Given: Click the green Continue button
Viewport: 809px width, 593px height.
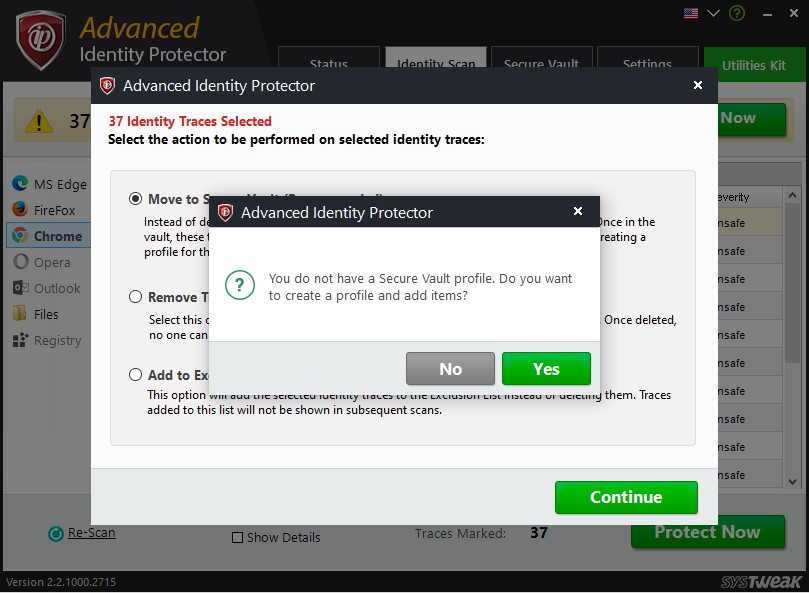Looking at the screenshot, I should [x=626, y=497].
